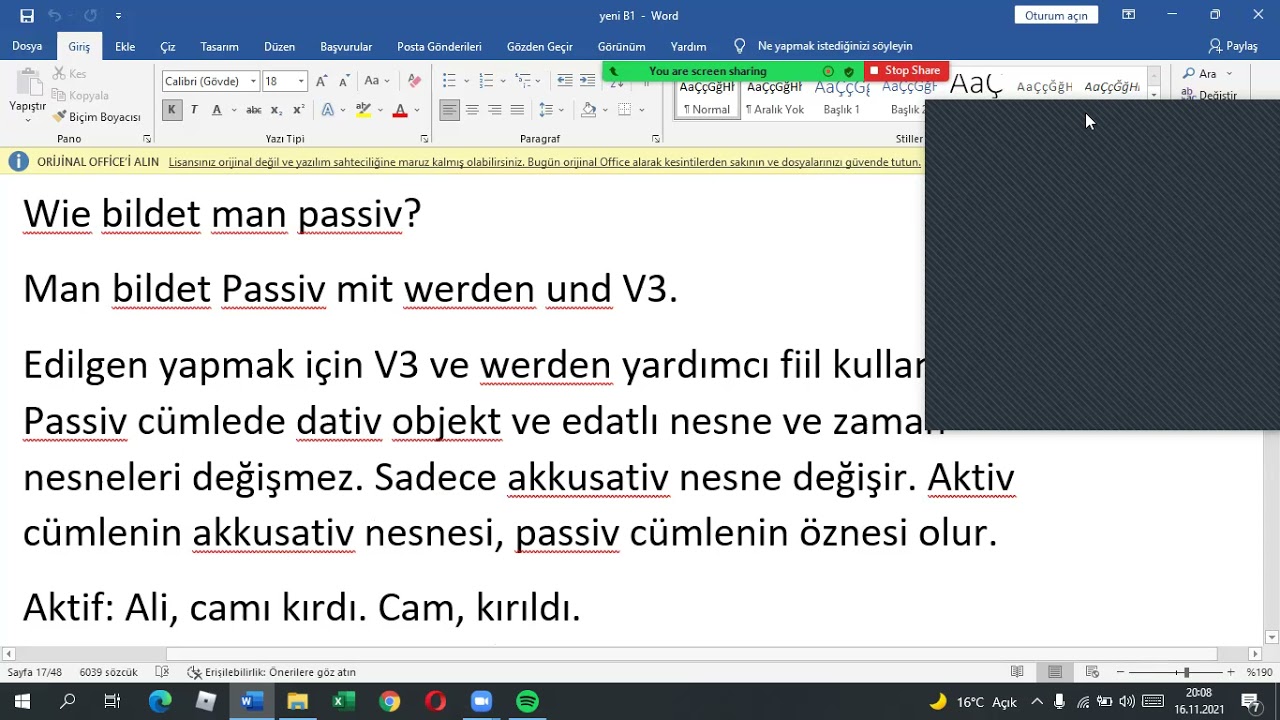Image resolution: width=1280 pixels, height=720 pixels.
Task: Apply yellow text highlight color
Action: tap(362, 110)
